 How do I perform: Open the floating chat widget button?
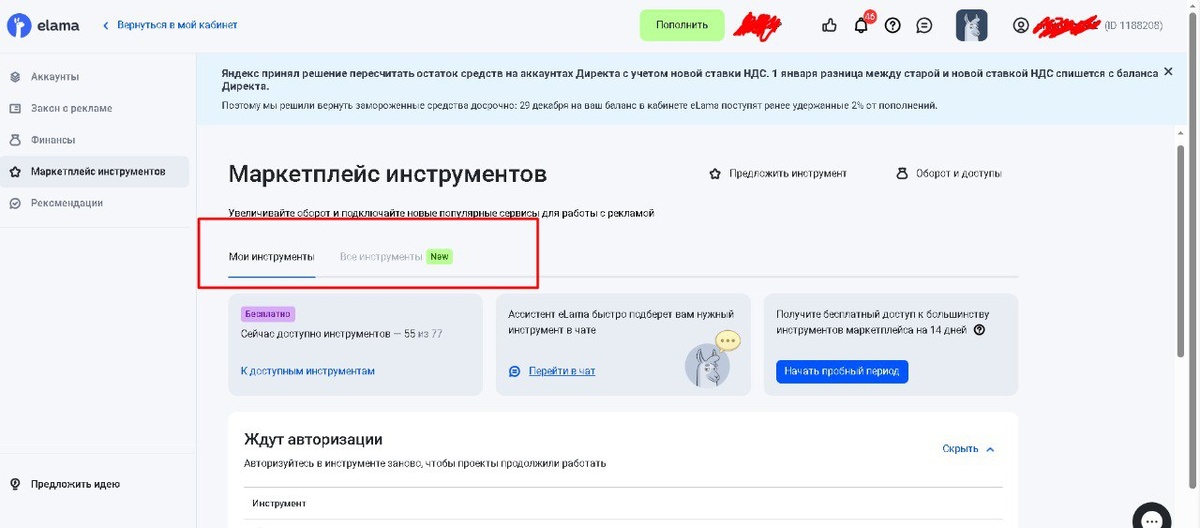[1153, 516]
